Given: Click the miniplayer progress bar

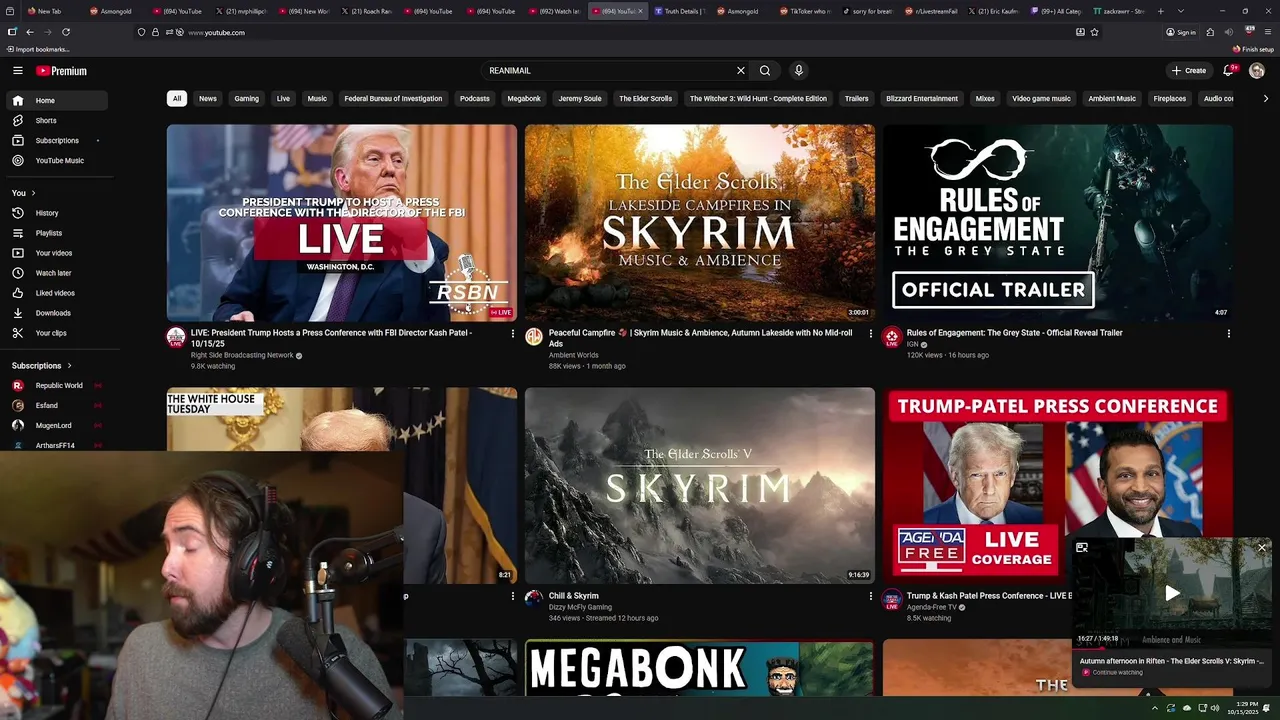Looking at the screenshot, I should (1172, 648).
